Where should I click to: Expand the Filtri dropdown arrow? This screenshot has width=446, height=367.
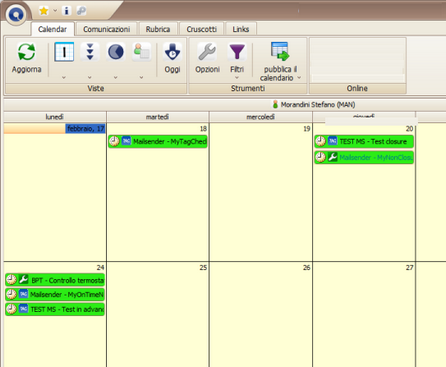(x=237, y=78)
